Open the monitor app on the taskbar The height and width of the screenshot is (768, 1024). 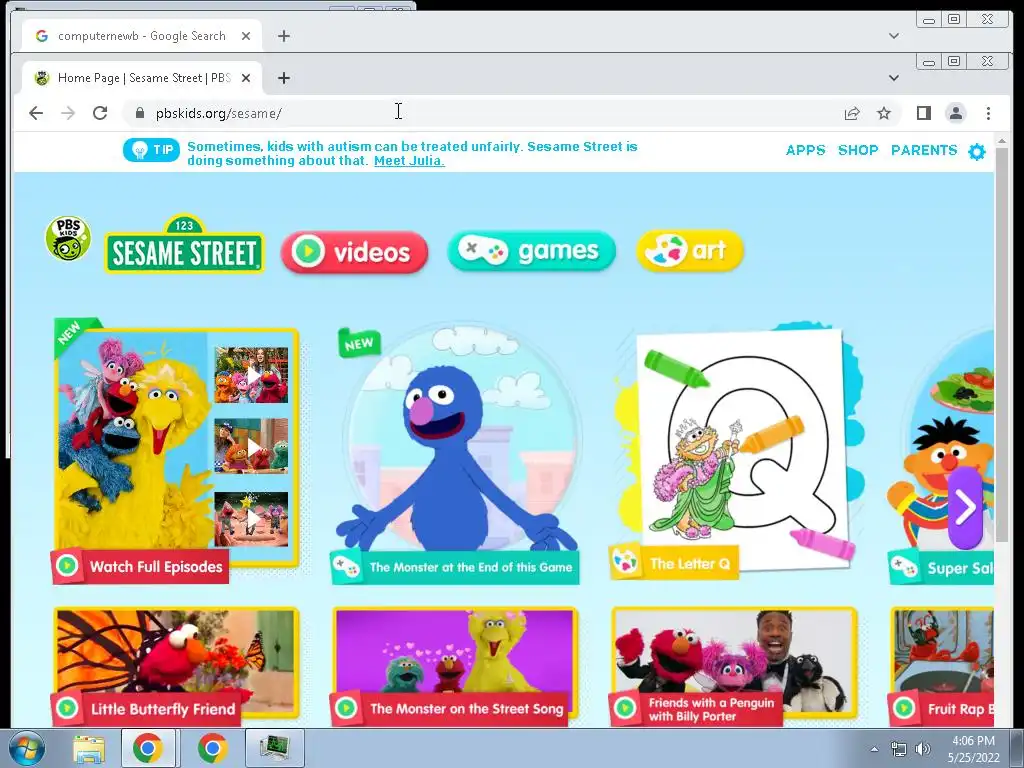click(x=274, y=748)
